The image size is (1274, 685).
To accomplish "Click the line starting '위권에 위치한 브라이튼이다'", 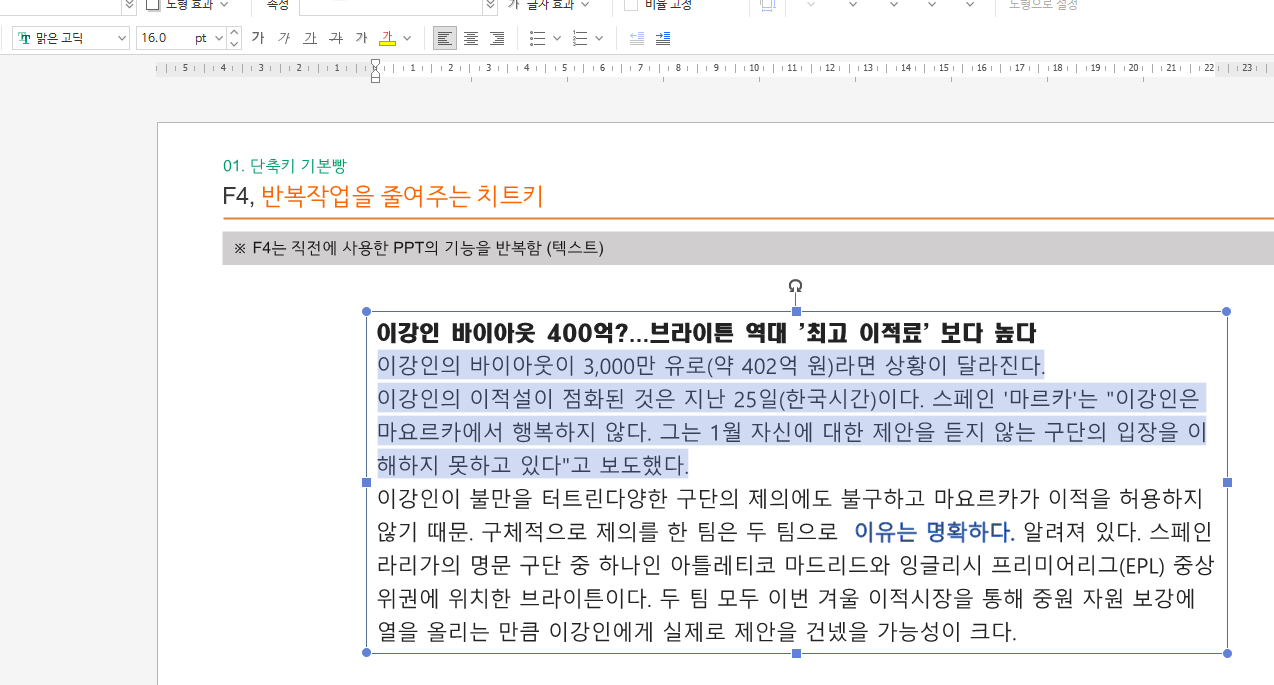I will point(786,598).
